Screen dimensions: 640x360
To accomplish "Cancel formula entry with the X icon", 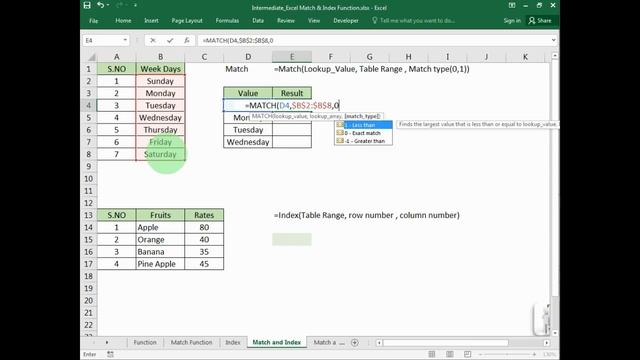I will click(x=153, y=40).
